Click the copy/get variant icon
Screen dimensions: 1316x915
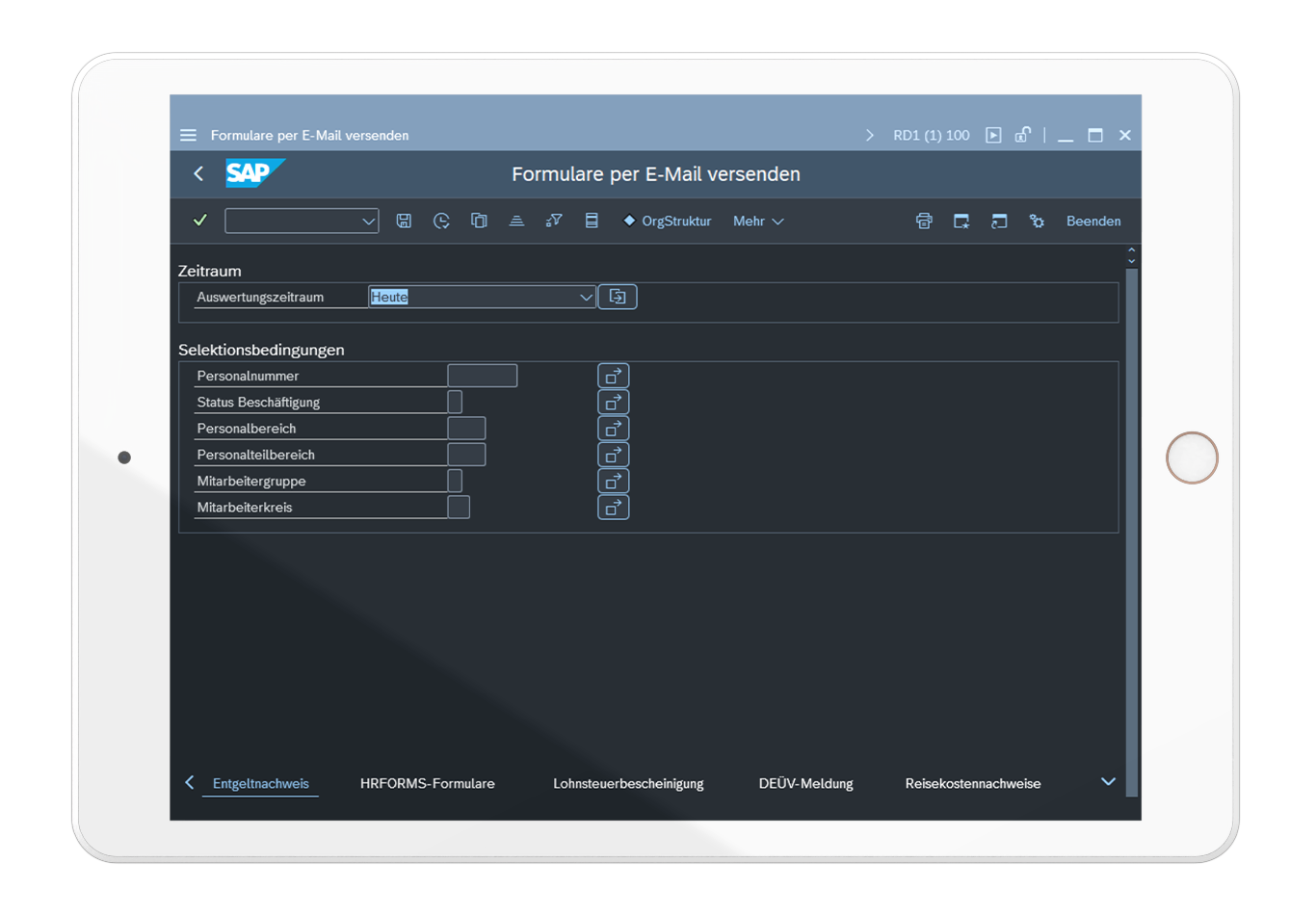pos(479,221)
